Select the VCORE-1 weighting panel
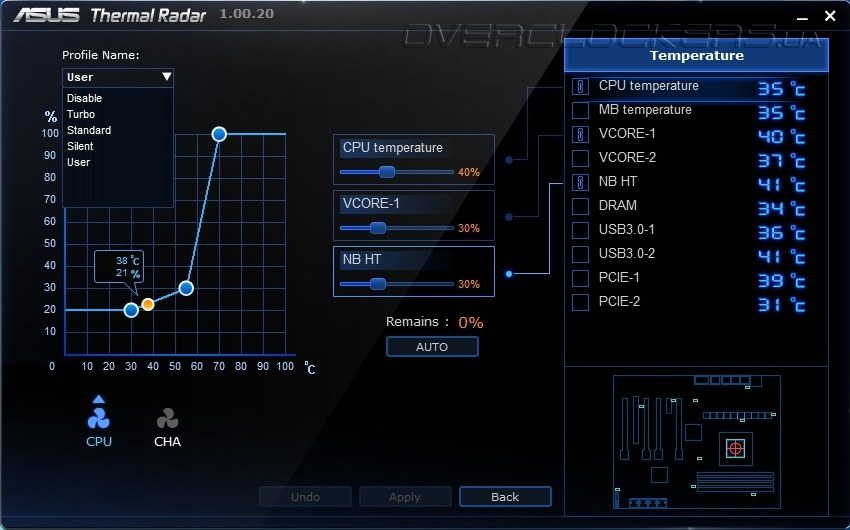This screenshot has height=530, width=850. tap(414, 215)
